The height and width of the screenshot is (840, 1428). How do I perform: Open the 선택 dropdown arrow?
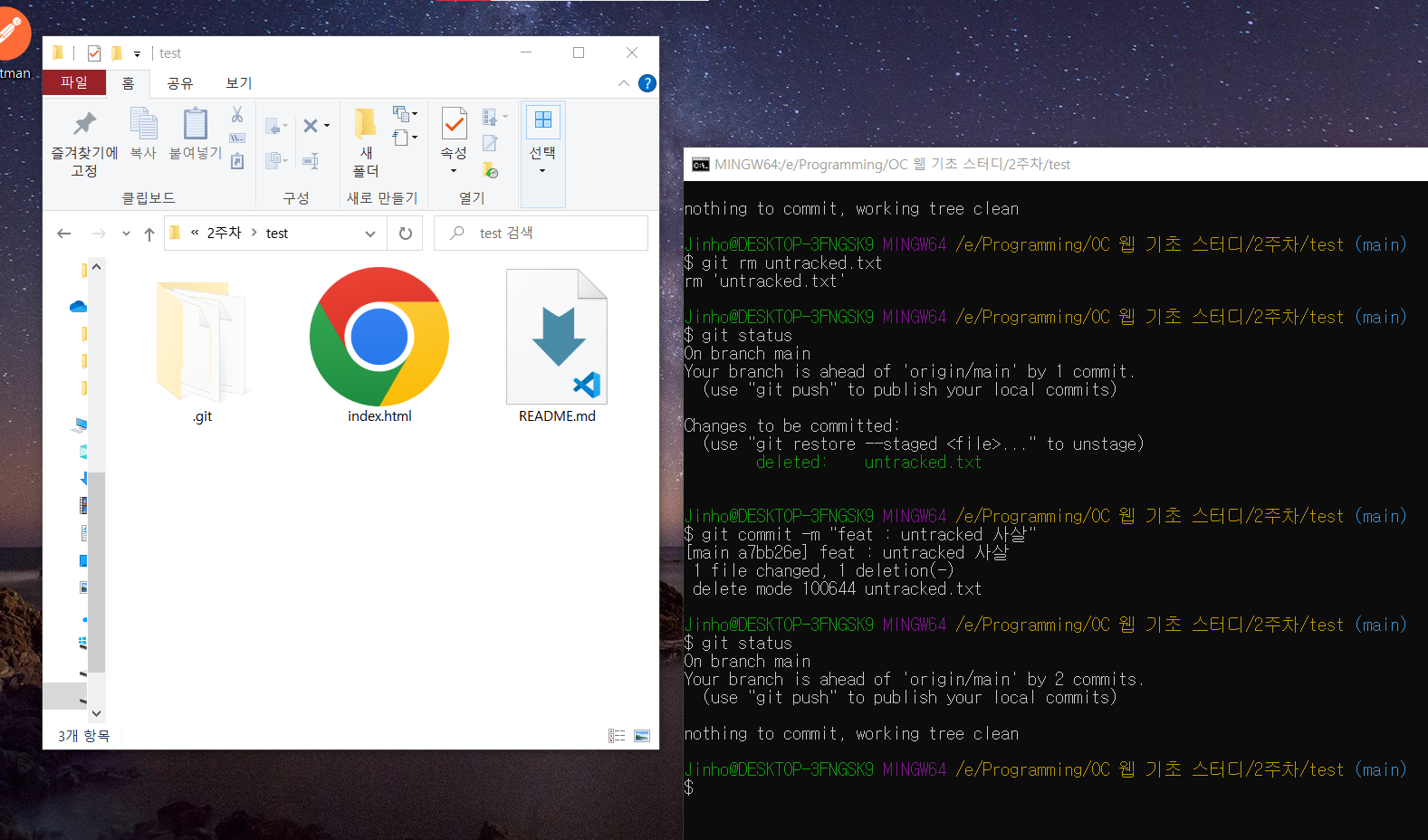click(542, 171)
